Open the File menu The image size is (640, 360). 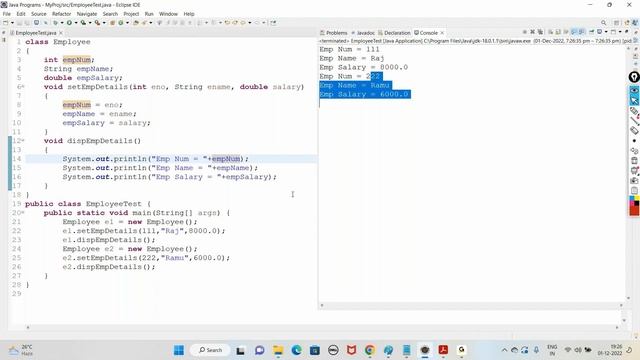pyautogui.click(x=7, y=14)
